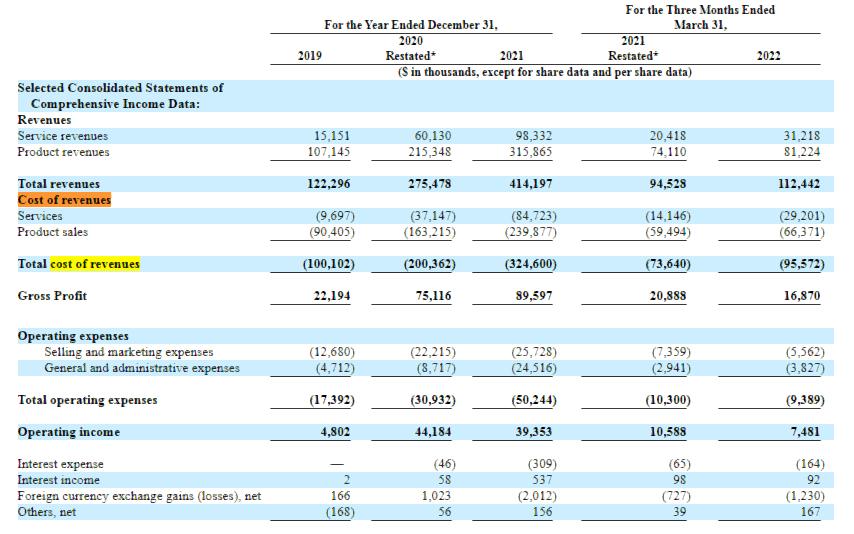Click the 'Product revenues' row label
Viewport: 854px width, 534px height.
[63, 152]
